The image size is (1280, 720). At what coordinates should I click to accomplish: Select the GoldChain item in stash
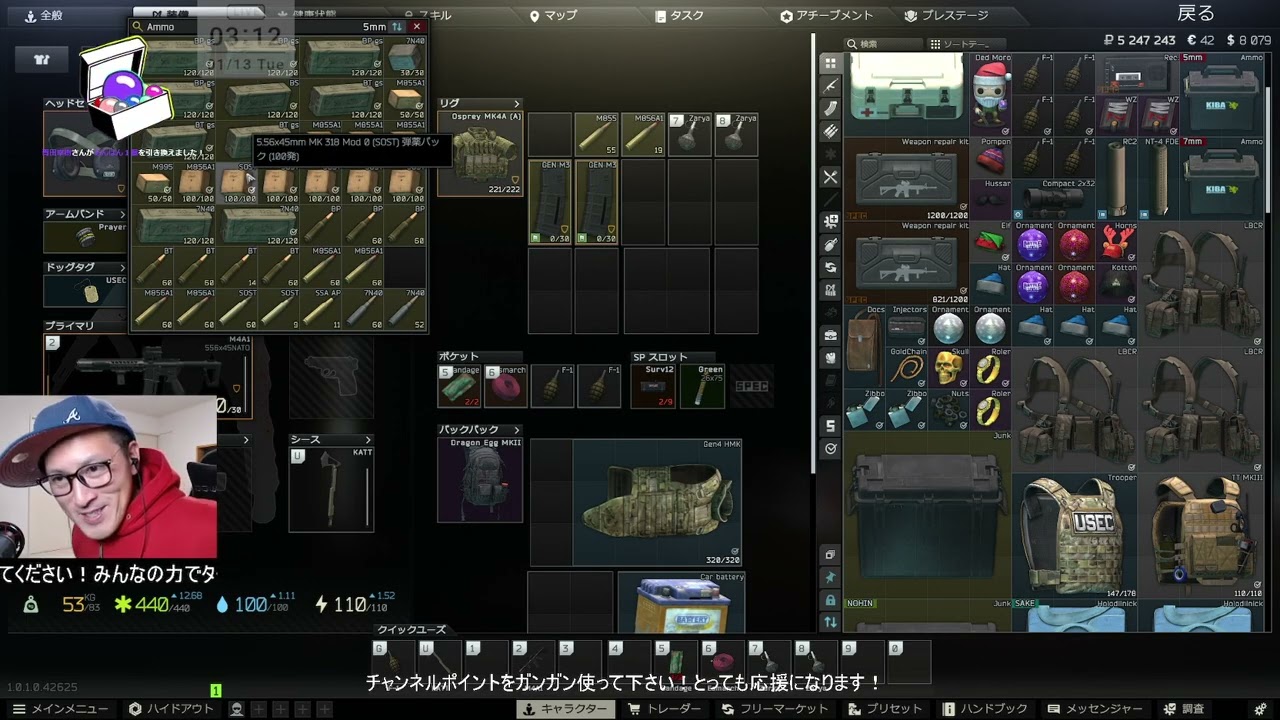[906, 367]
